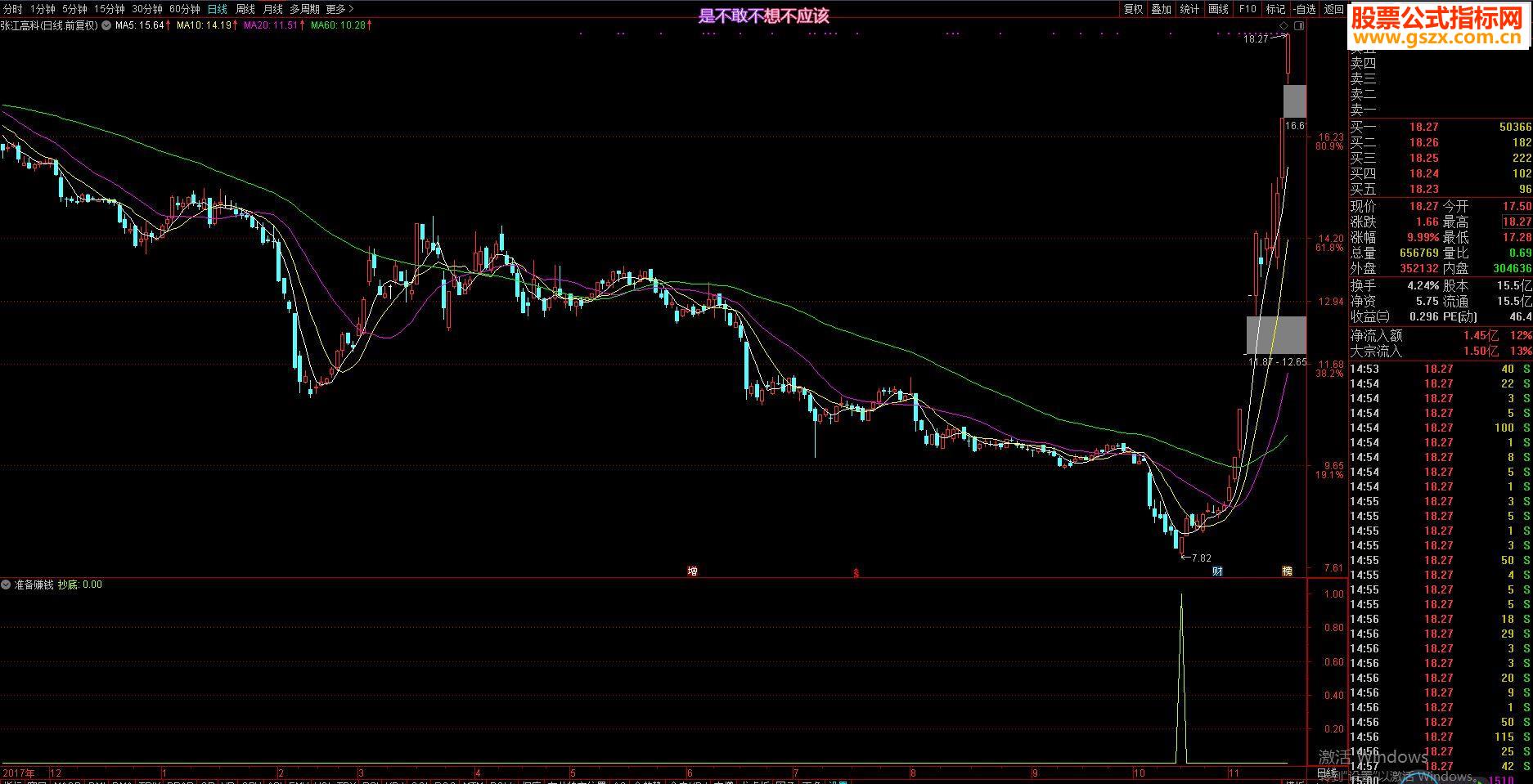Select the 月线 monthly tab

272,9
